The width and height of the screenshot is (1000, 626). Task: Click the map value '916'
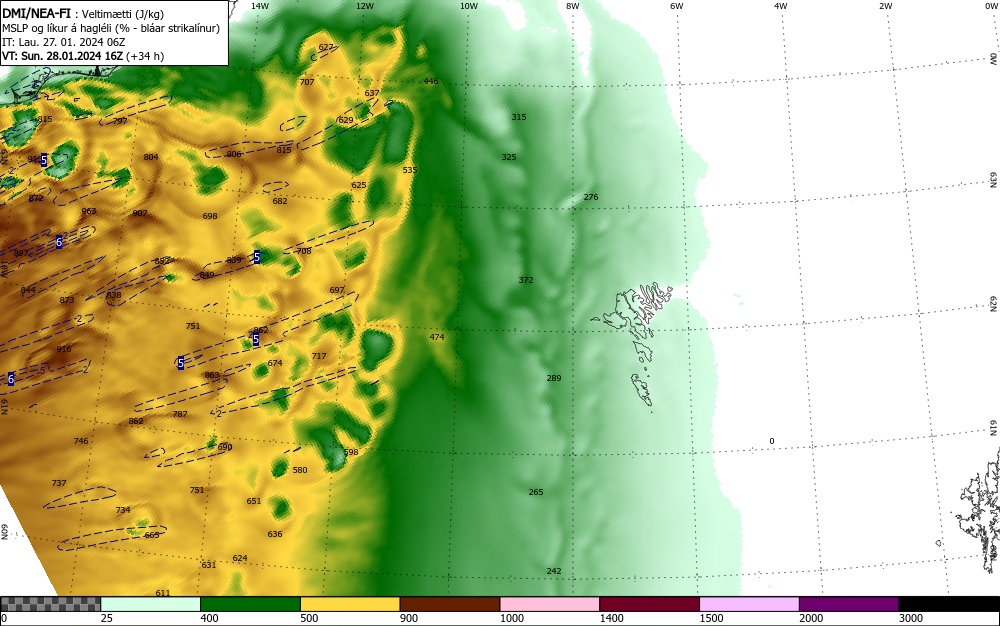coord(64,349)
